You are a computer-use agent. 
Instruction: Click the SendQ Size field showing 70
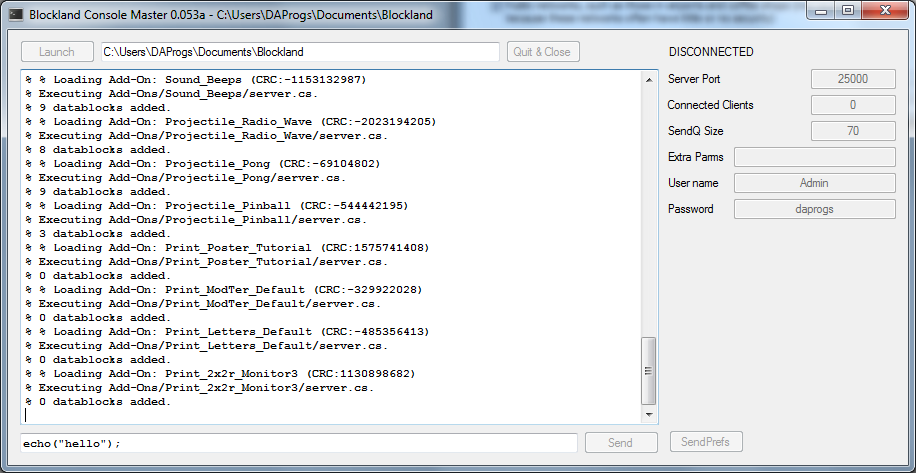(x=853, y=131)
